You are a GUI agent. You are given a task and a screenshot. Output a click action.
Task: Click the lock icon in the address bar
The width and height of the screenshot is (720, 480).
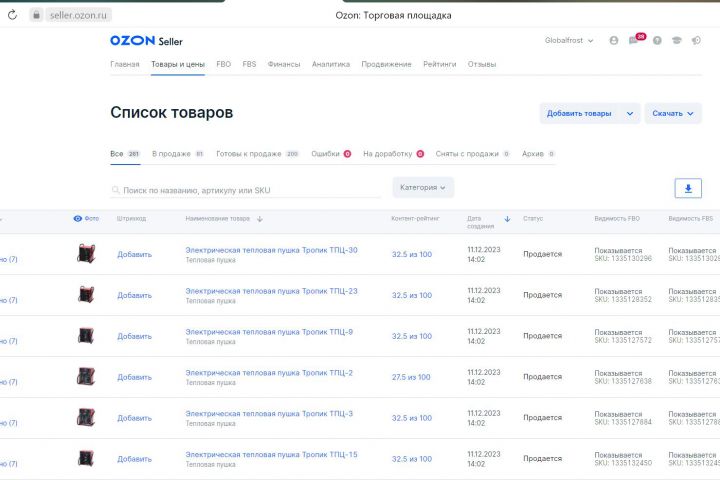click(x=36, y=15)
